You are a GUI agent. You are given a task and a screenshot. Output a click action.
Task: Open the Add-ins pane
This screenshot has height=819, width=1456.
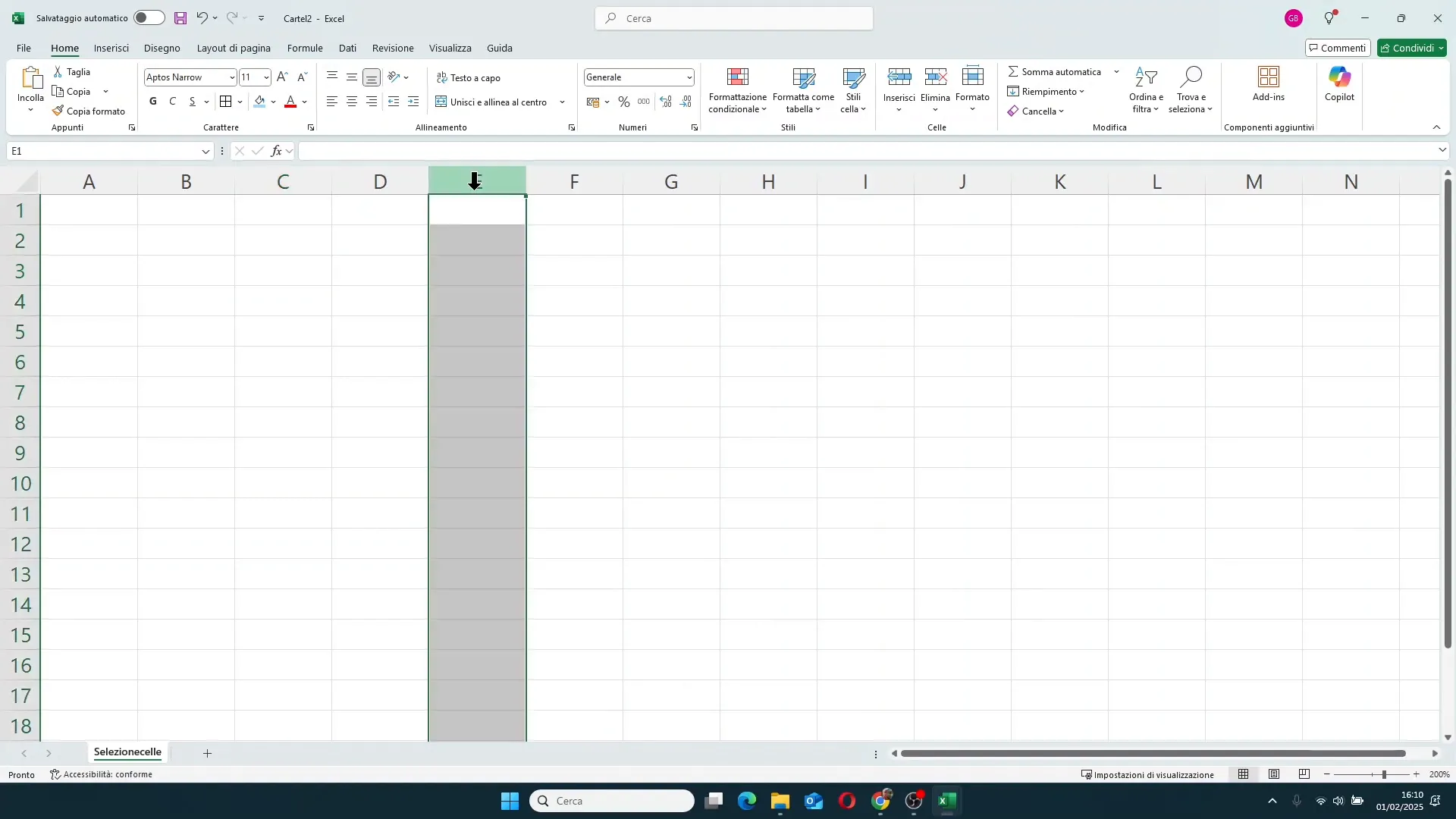(1269, 84)
